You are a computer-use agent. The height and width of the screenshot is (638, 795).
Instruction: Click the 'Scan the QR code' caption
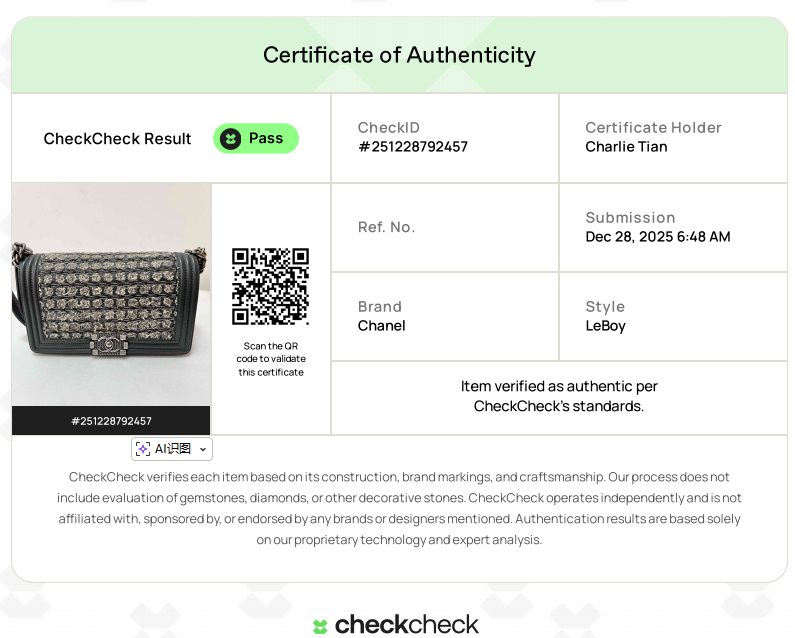coord(270,359)
